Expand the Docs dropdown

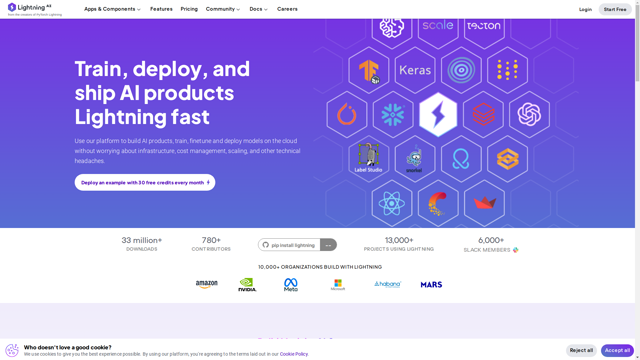[258, 9]
